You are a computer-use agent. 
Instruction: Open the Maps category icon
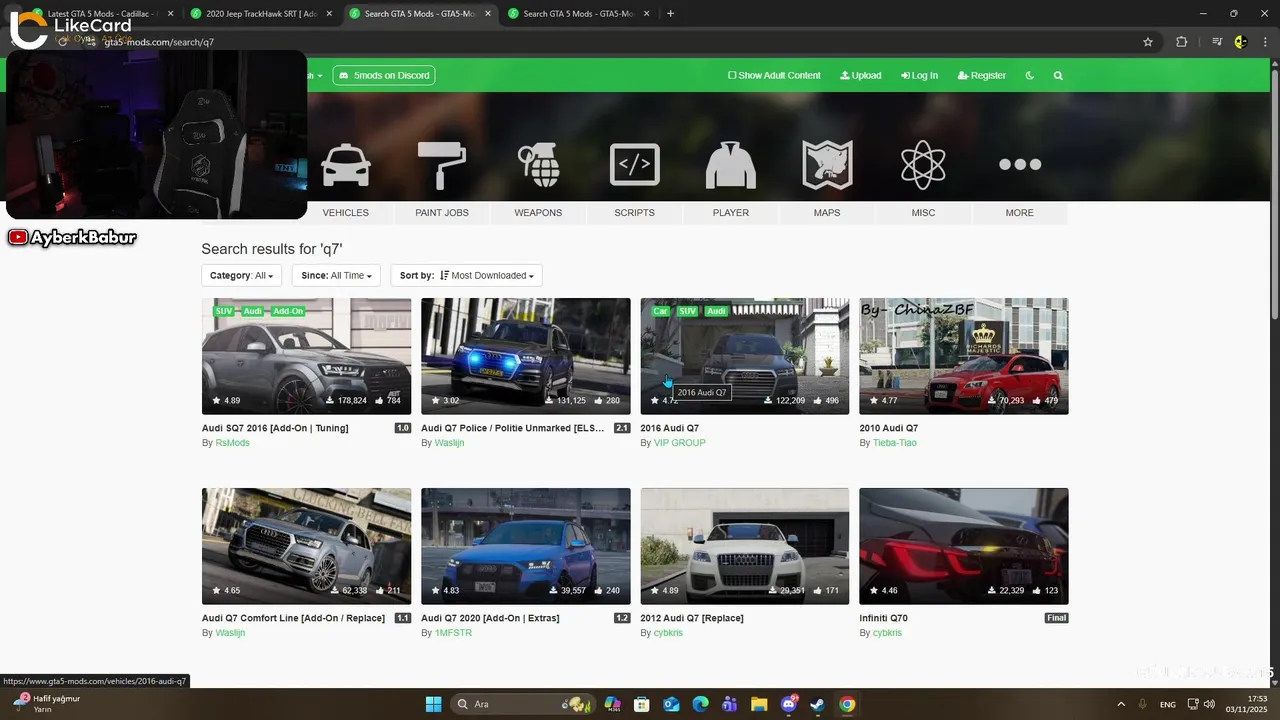tap(827, 165)
